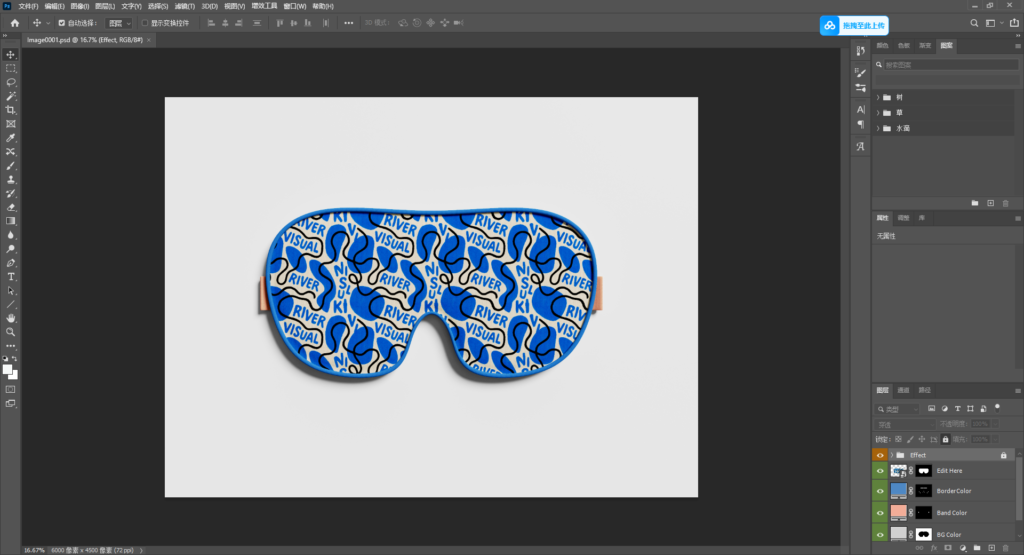
Task: Click the Border Color layer blue thumbnail
Action: click(x=899, y=490)
